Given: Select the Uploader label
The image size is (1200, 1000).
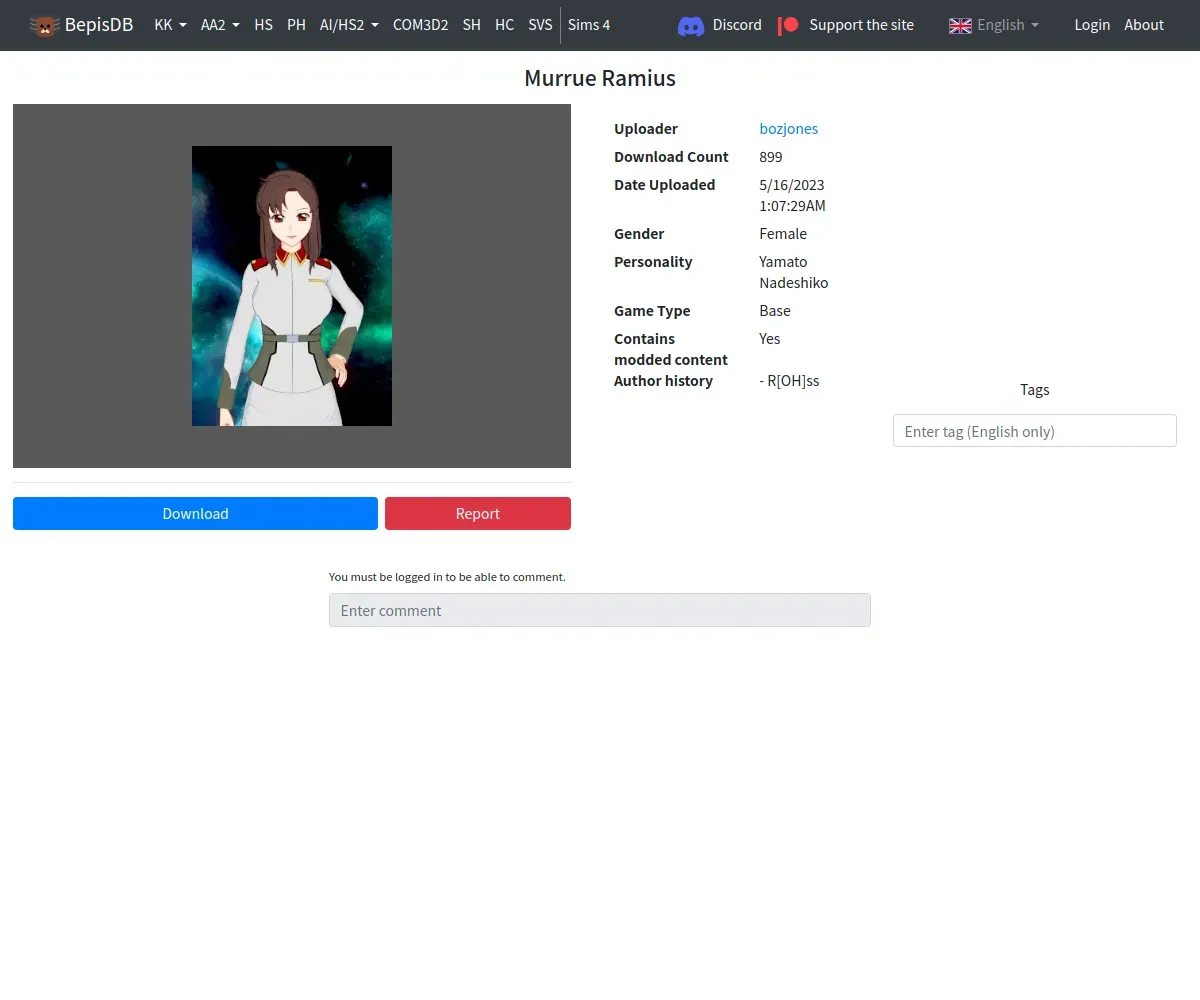Looking at the screenshot, I should click(x=646, y=129).
